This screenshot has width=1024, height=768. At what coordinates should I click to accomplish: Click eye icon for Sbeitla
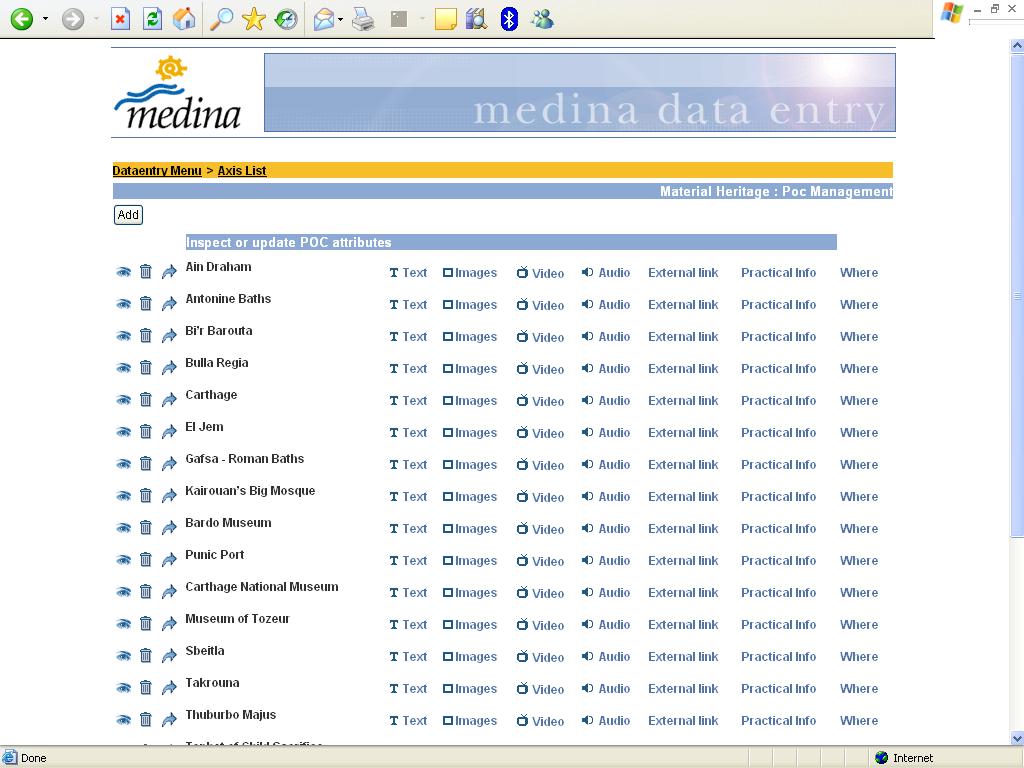tap(123, 656)
